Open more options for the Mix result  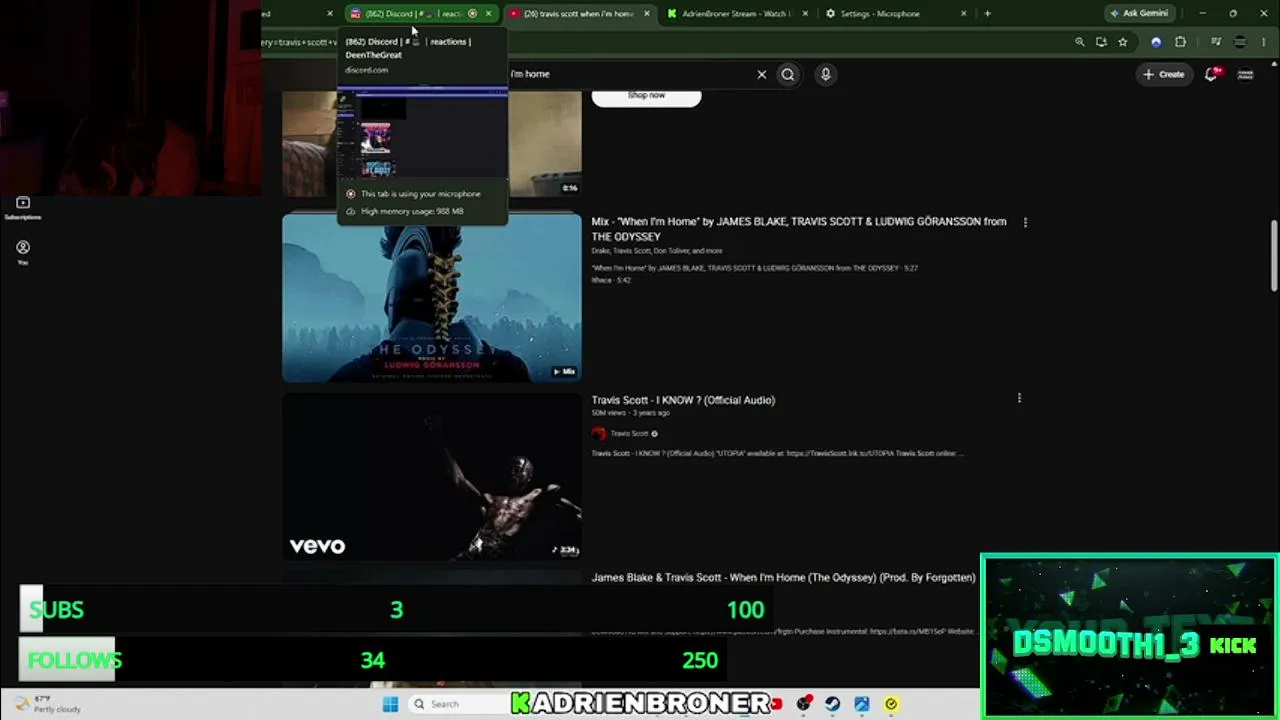[1025, 222]
